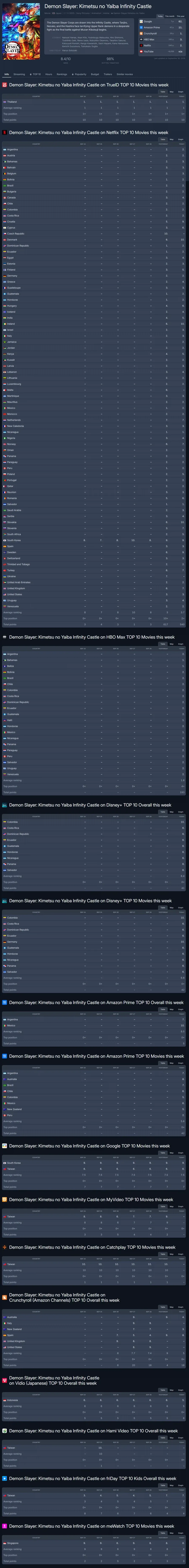The image size is (189, 1568).
Task: Select the Today filter above the platform list
Action: pos(160,16)
